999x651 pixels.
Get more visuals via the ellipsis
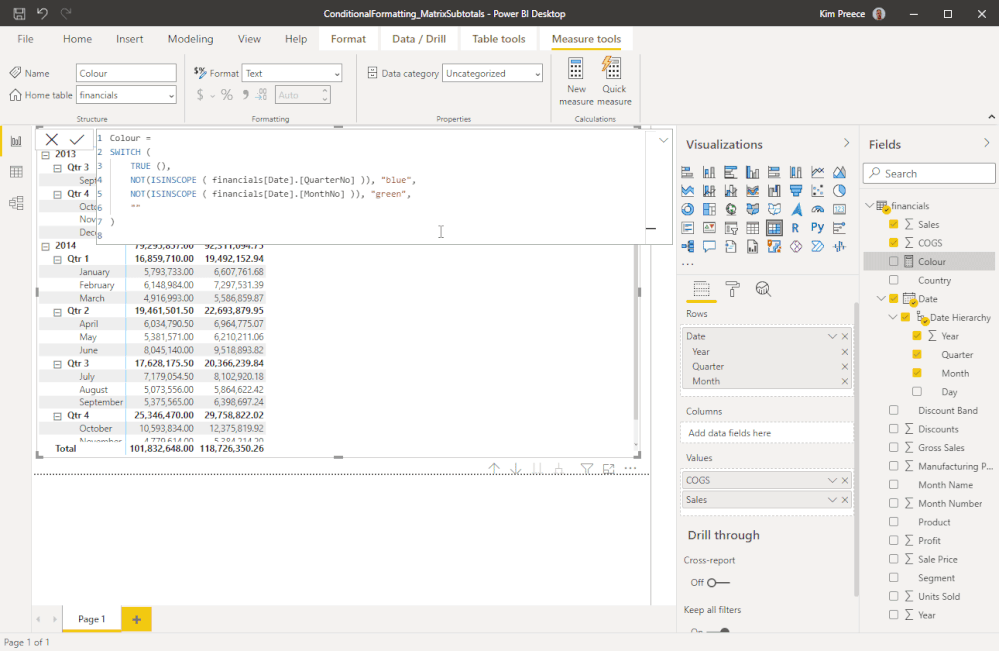pos(687,264)
